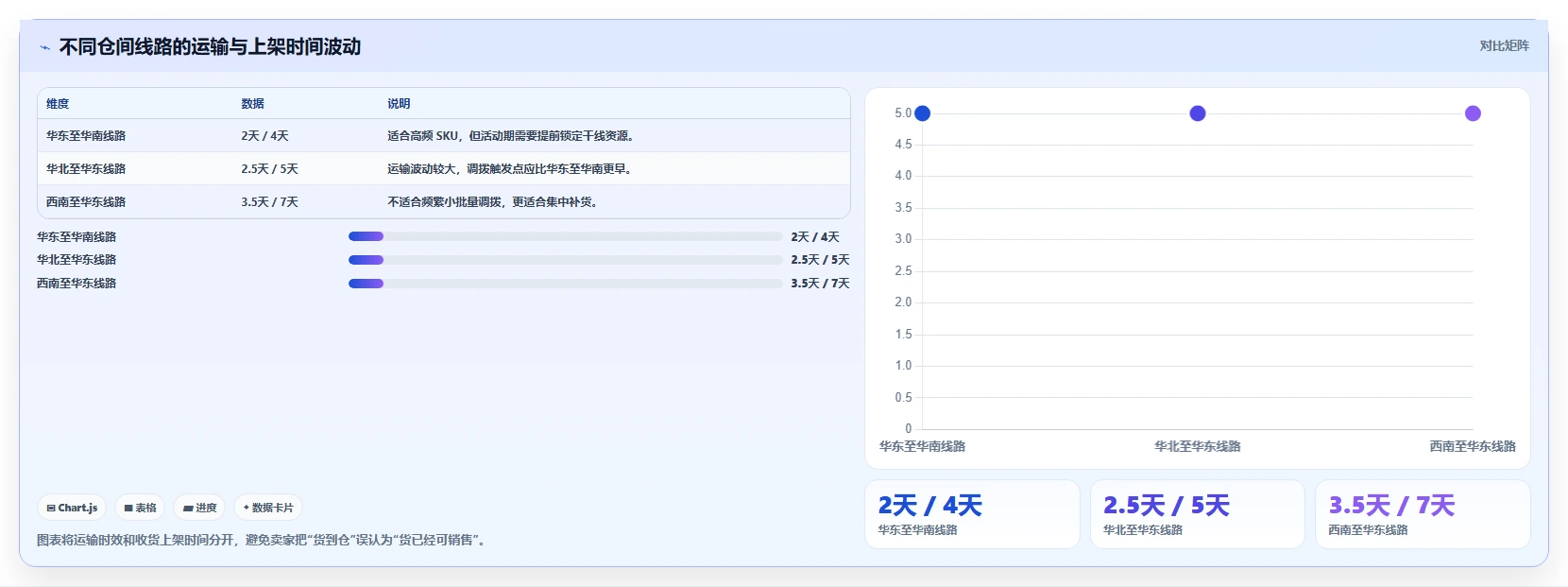
Task: Open the 2.5天 / 5天 data card
Action: (1198, 514)
